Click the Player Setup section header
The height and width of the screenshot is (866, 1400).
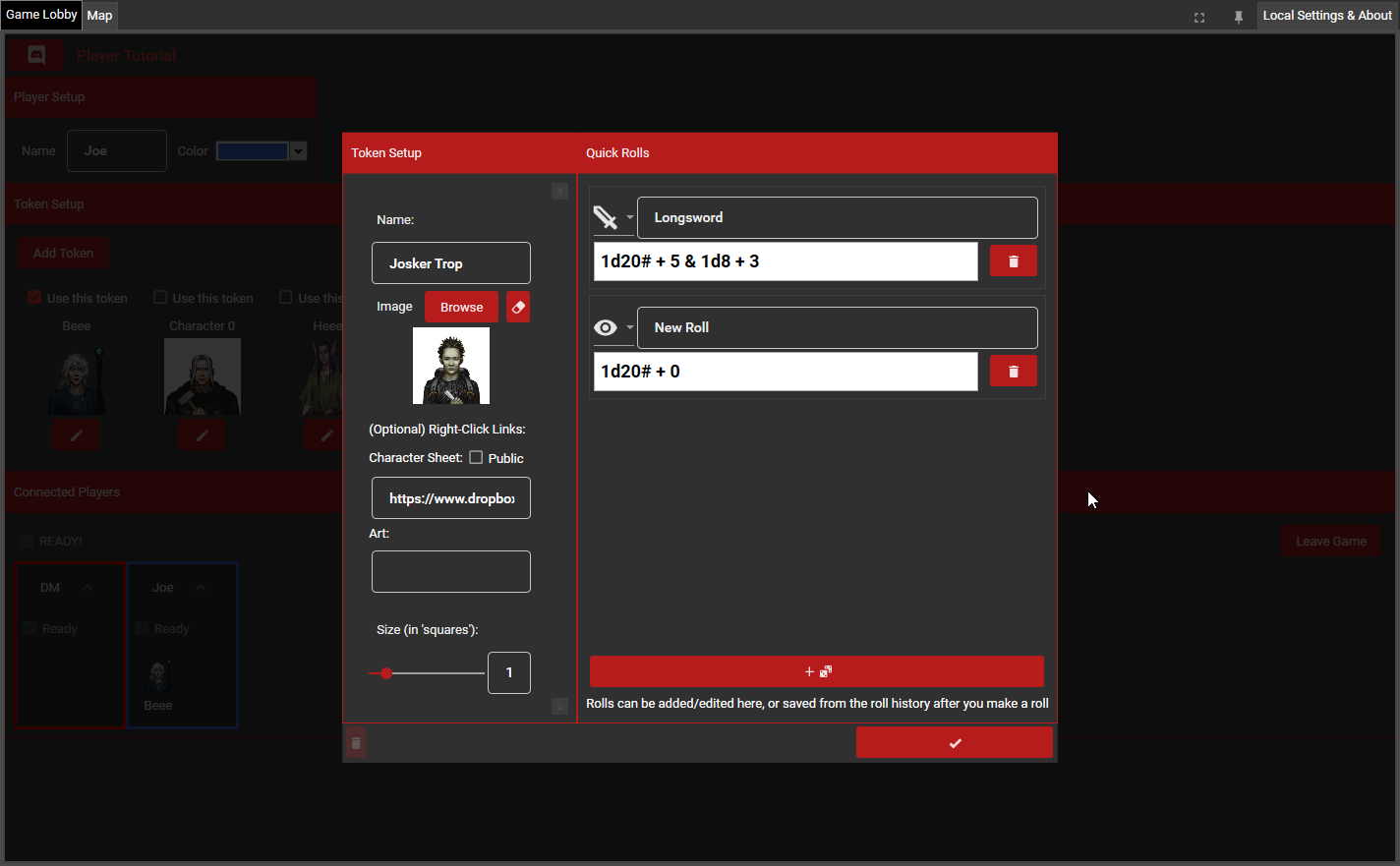coord(160,97)
